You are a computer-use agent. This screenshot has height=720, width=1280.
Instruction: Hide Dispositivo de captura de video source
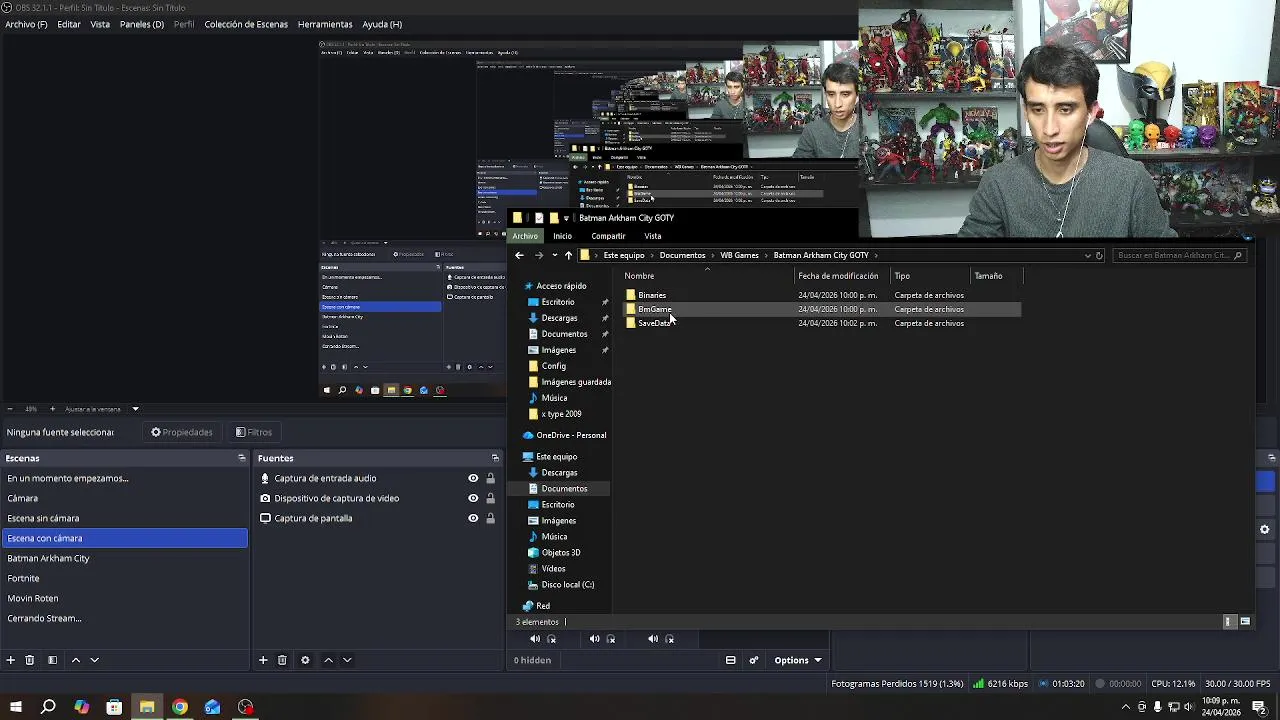(x=473, y=498)
